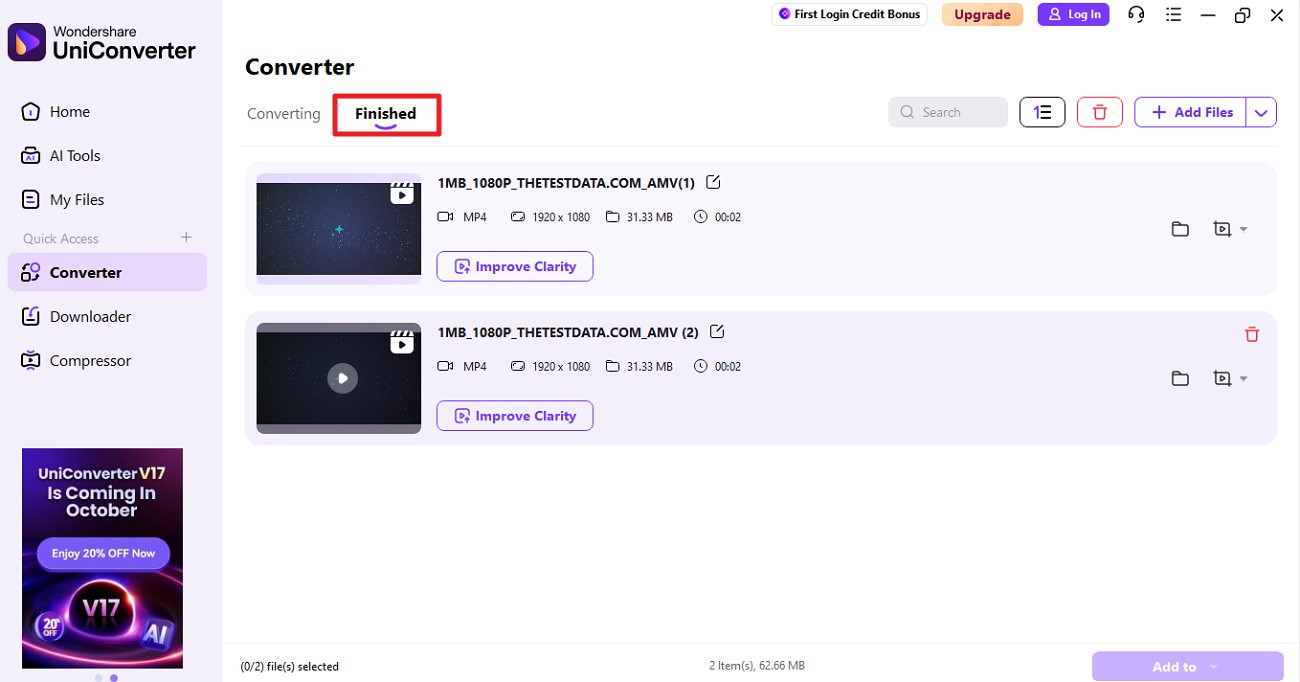
Task: Delete the AMV (2) file with the red trash icon
Action: (1252, 334)
